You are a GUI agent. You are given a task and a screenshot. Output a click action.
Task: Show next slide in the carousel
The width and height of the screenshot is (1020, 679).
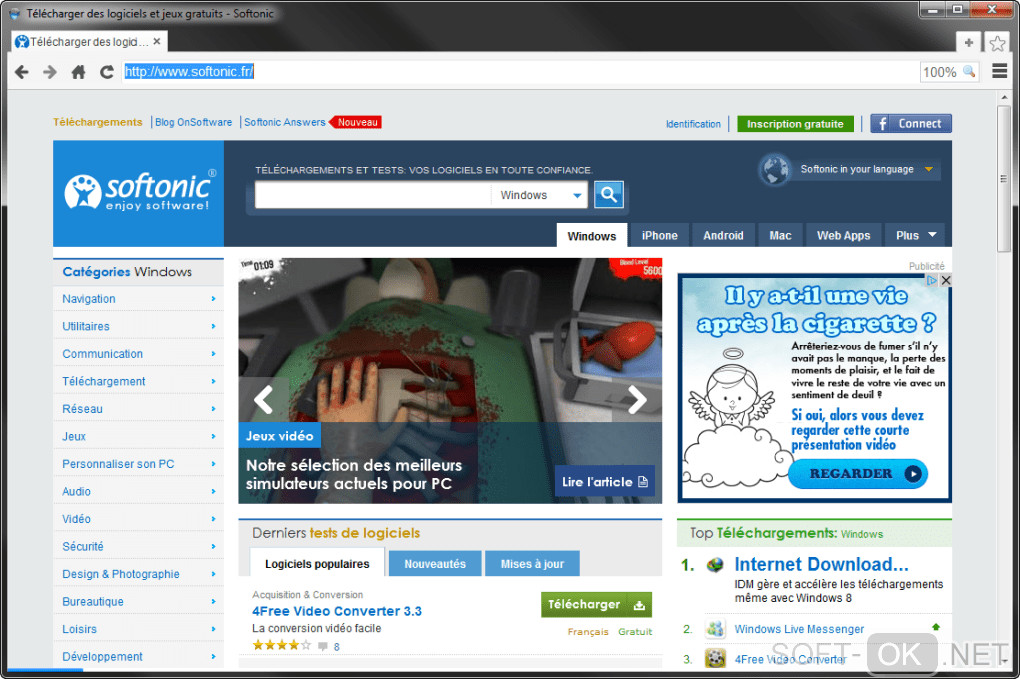(637, 399)
